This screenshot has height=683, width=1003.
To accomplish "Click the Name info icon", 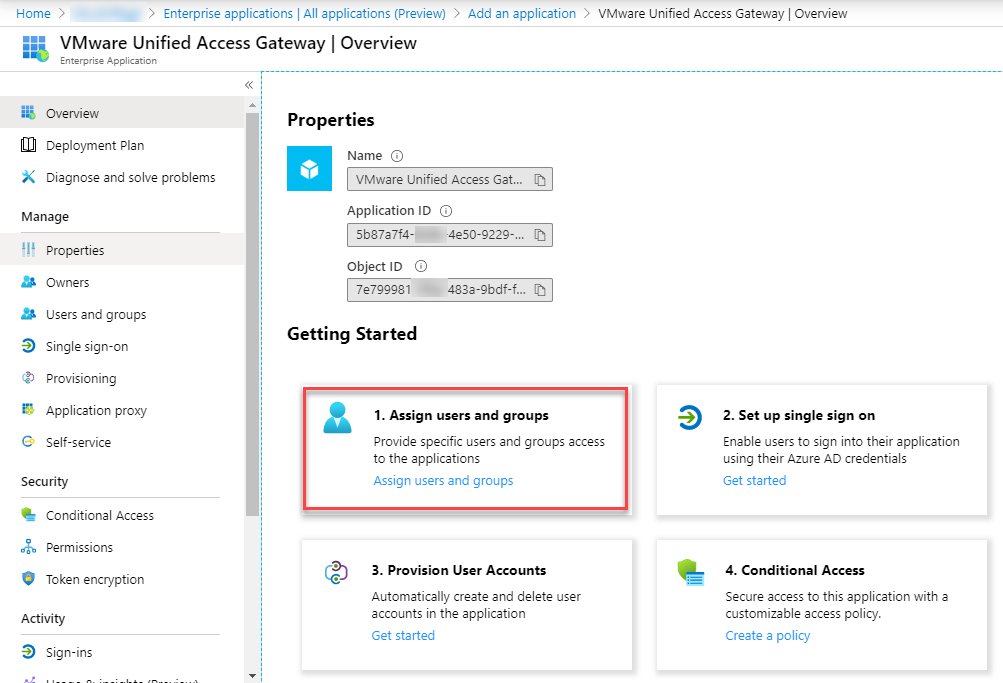I will tap(397, 155).
